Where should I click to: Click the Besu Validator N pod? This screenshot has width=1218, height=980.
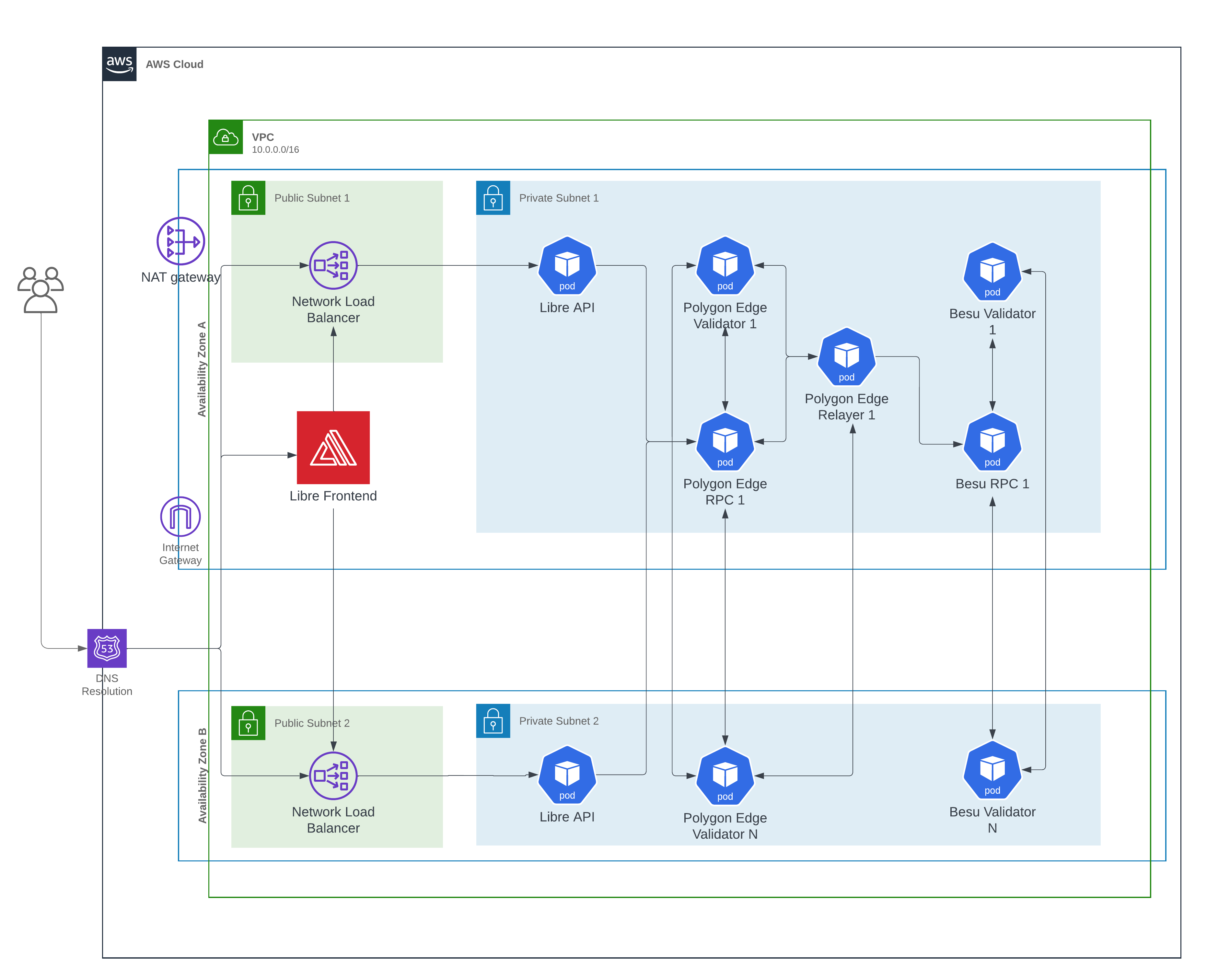[x=992, y=770]
